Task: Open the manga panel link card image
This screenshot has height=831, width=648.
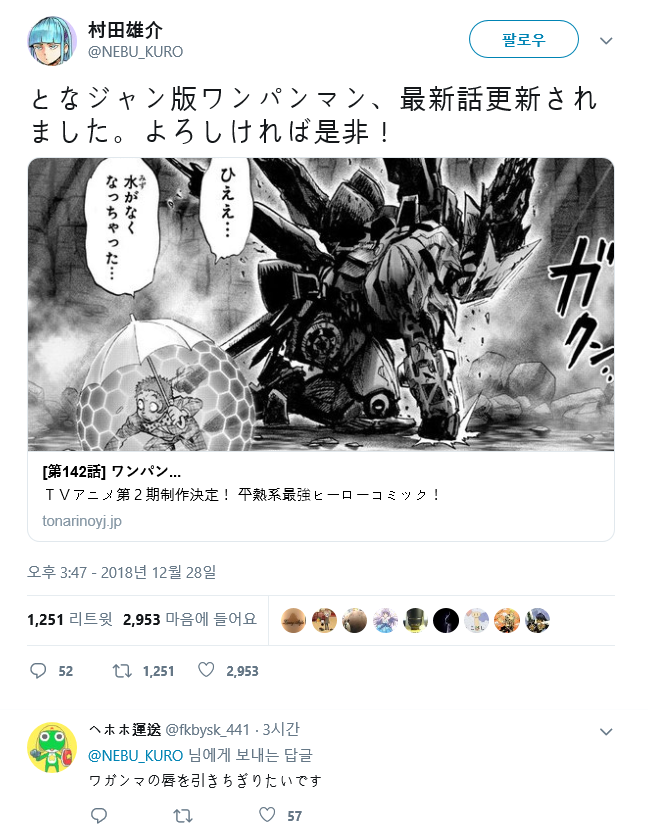Action: [x=321, y=304]
